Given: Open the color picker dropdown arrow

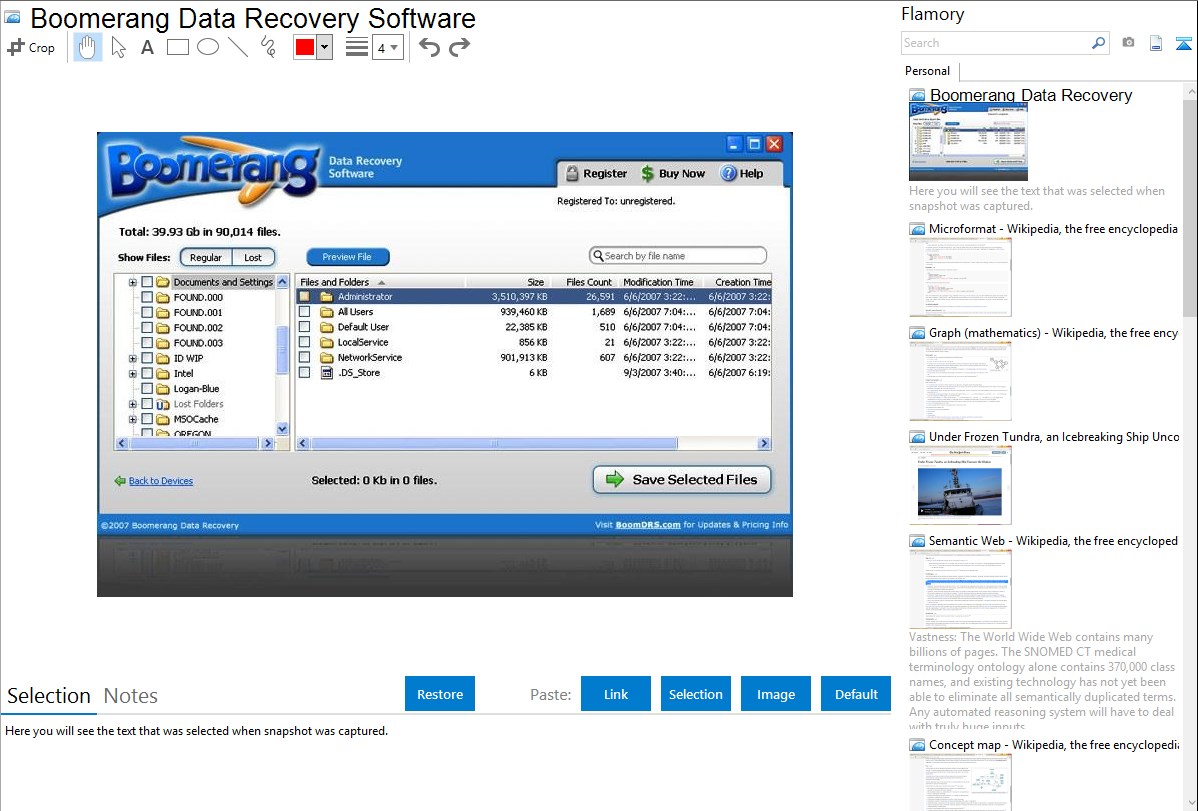Looking at the screenshot, I should (325, 47).
